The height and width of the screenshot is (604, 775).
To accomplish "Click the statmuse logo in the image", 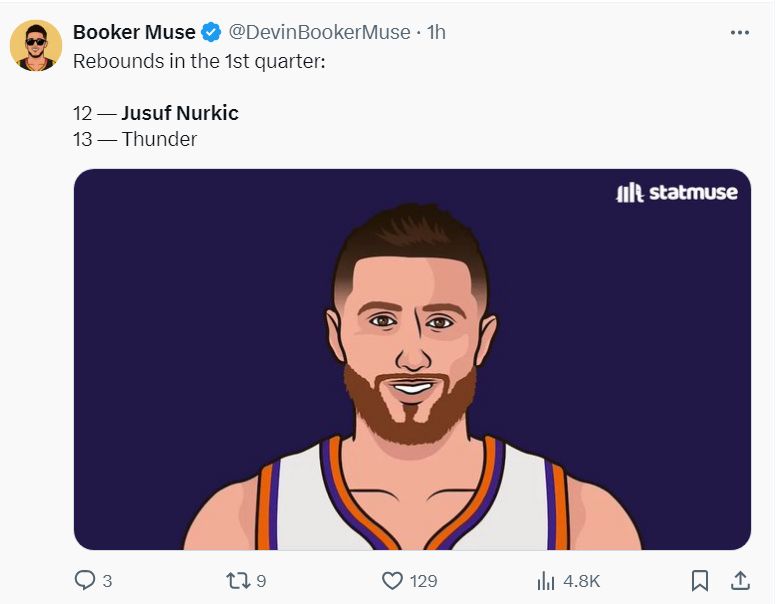I will tap(677, 192).
